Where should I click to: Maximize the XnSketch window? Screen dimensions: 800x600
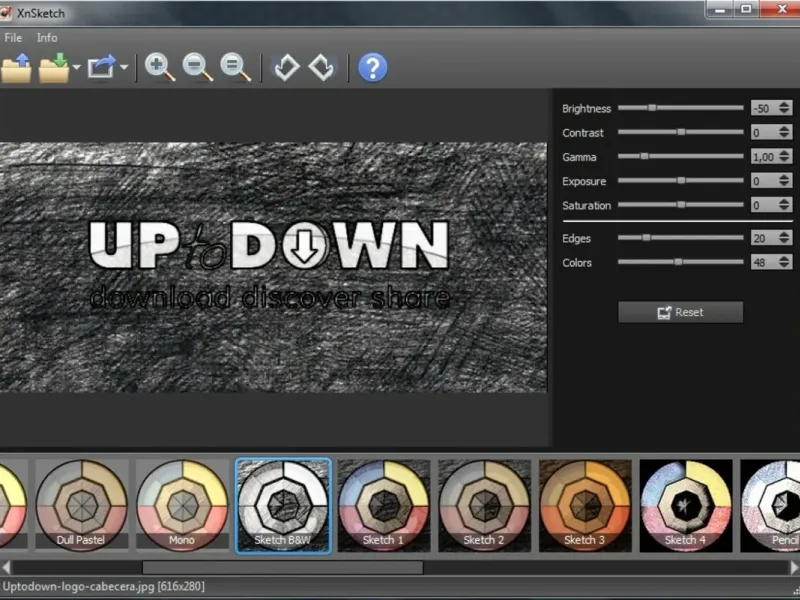pyautogui.click(x=746, y=9)
